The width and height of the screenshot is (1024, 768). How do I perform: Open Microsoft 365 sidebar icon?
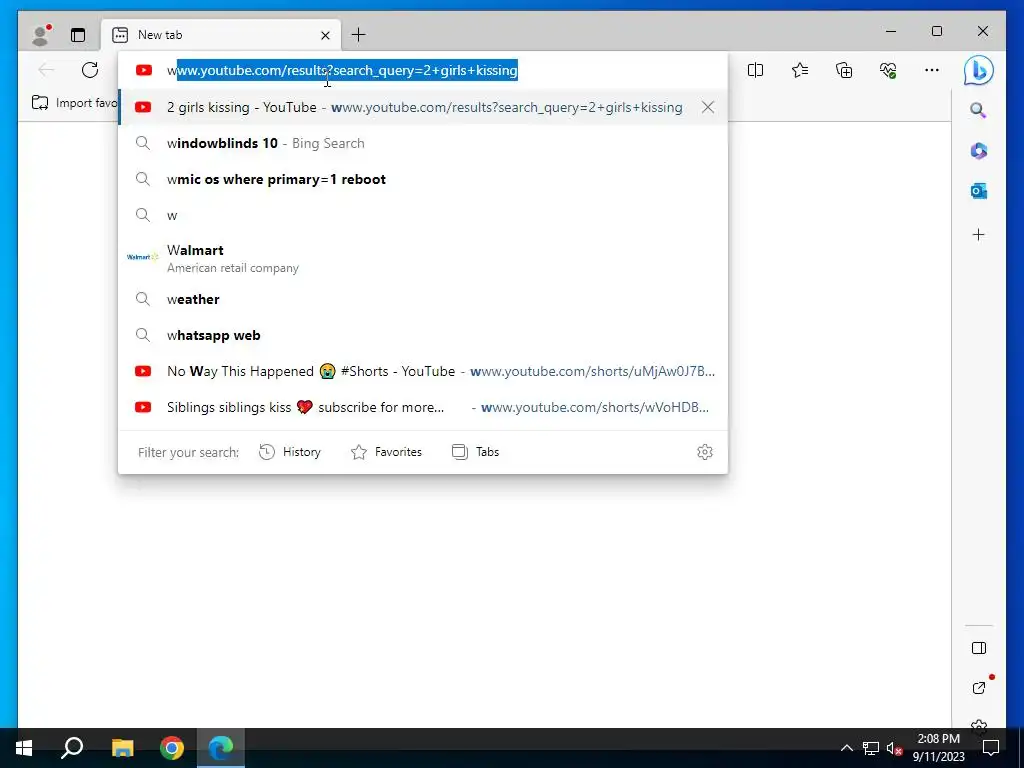tap(978, 151)
